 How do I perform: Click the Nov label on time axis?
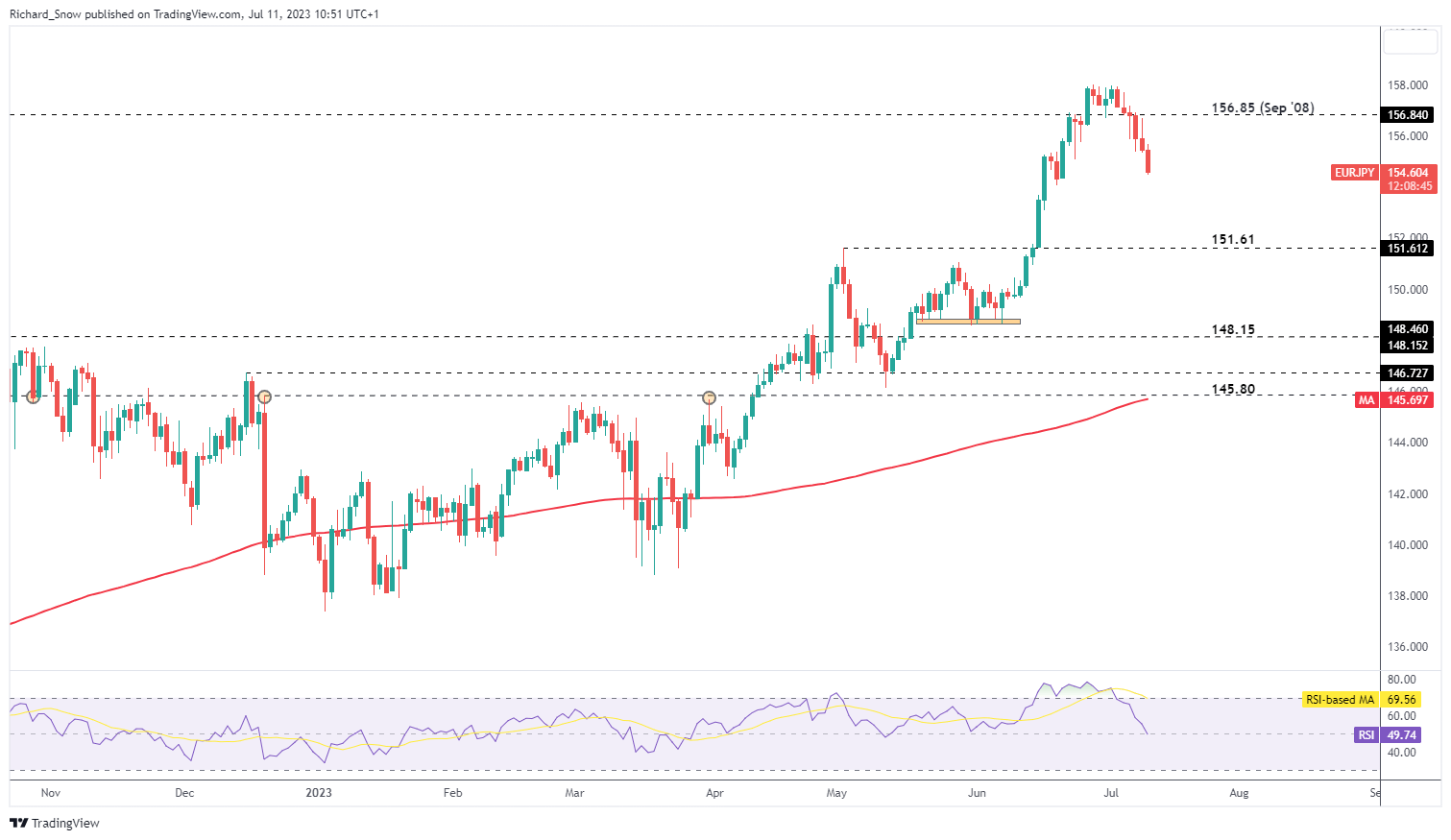tap(51, 793)
